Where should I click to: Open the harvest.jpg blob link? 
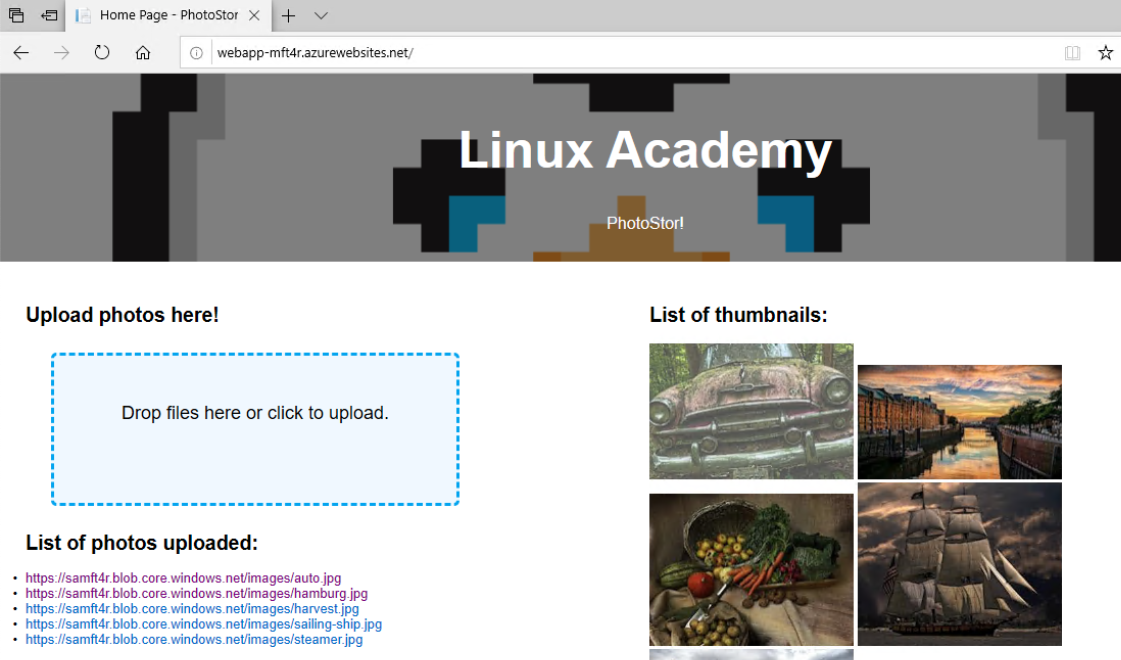point(192,609)
